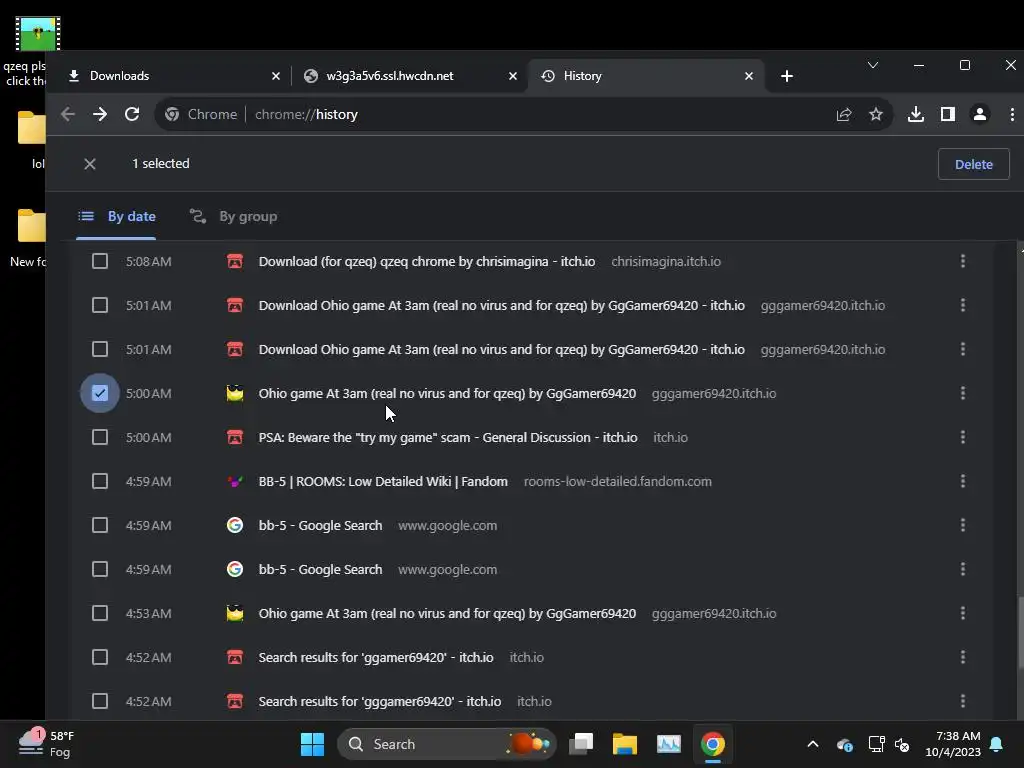
Task: Cancel selection with the X icon
Action: [90, 164]
